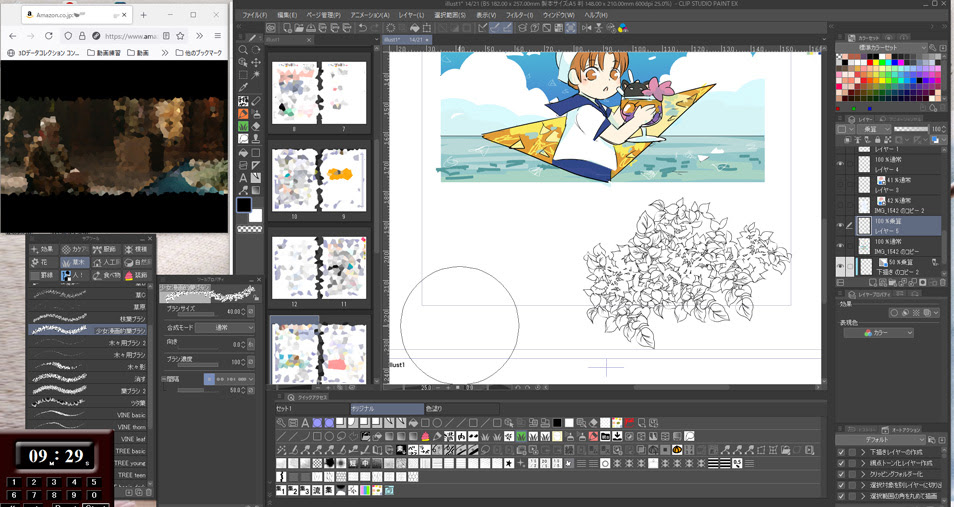The width and height of the screenshot is (954, 507).
Task: Select the 枝葉ブラシ brush
Action: point(88,318)
